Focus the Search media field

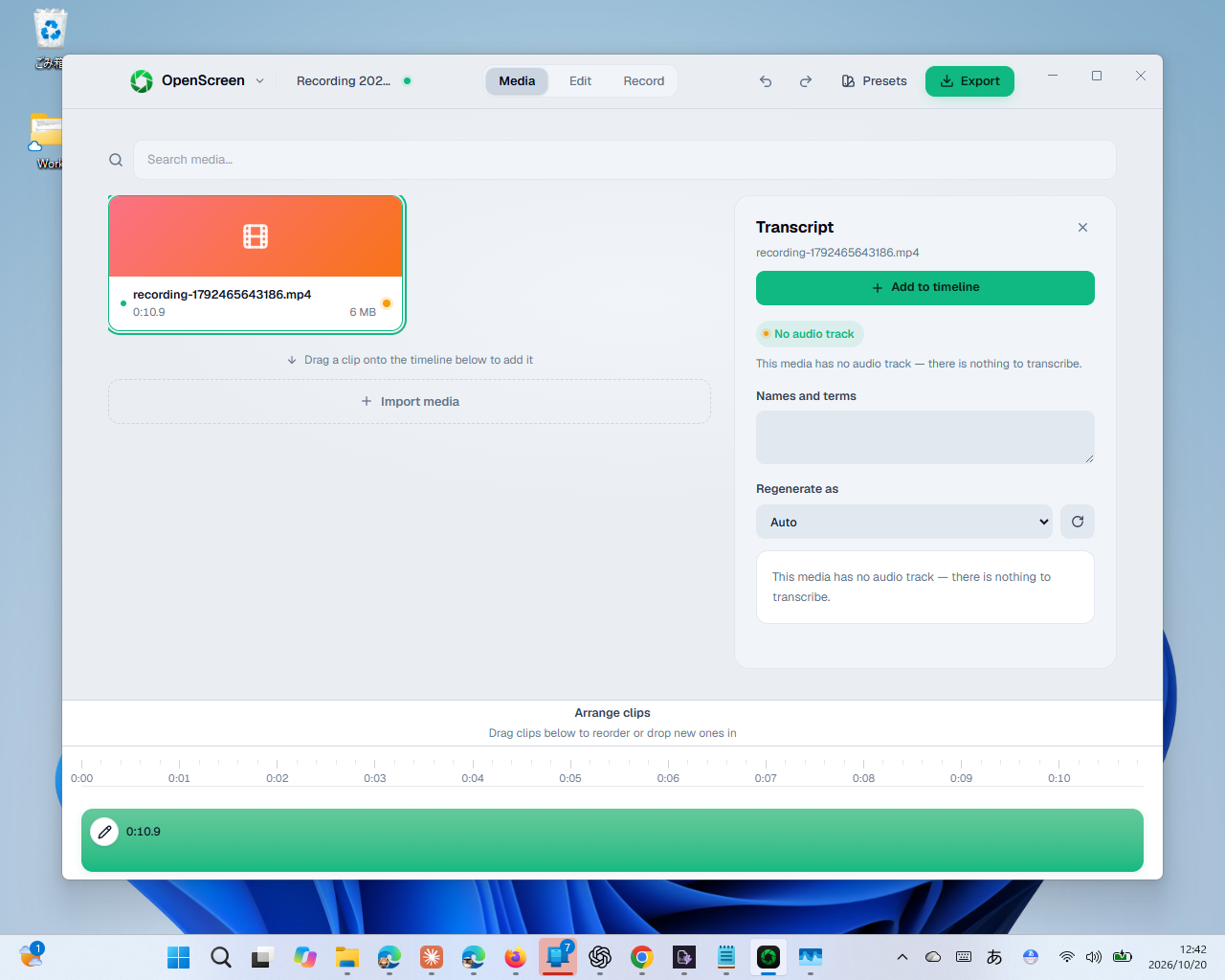[x=624, y=160]
